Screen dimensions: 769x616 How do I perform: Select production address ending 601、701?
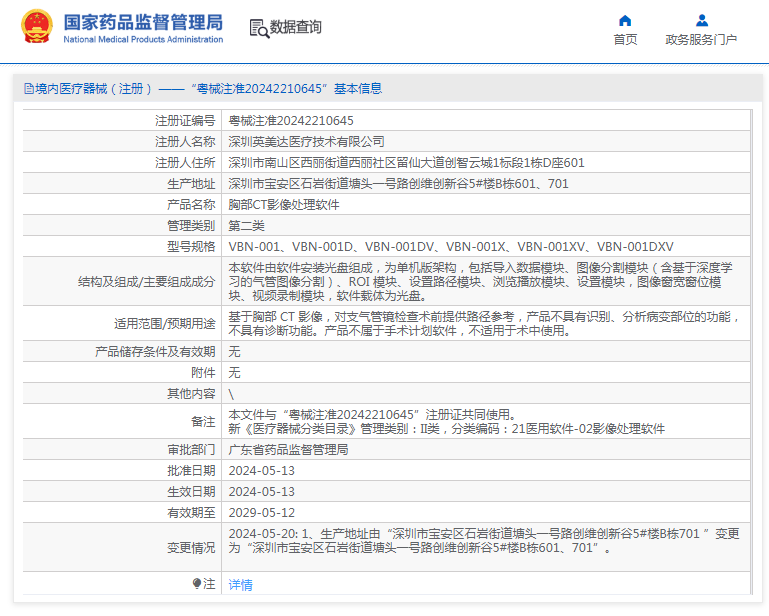pyautogui.click(x=398, y=184)
